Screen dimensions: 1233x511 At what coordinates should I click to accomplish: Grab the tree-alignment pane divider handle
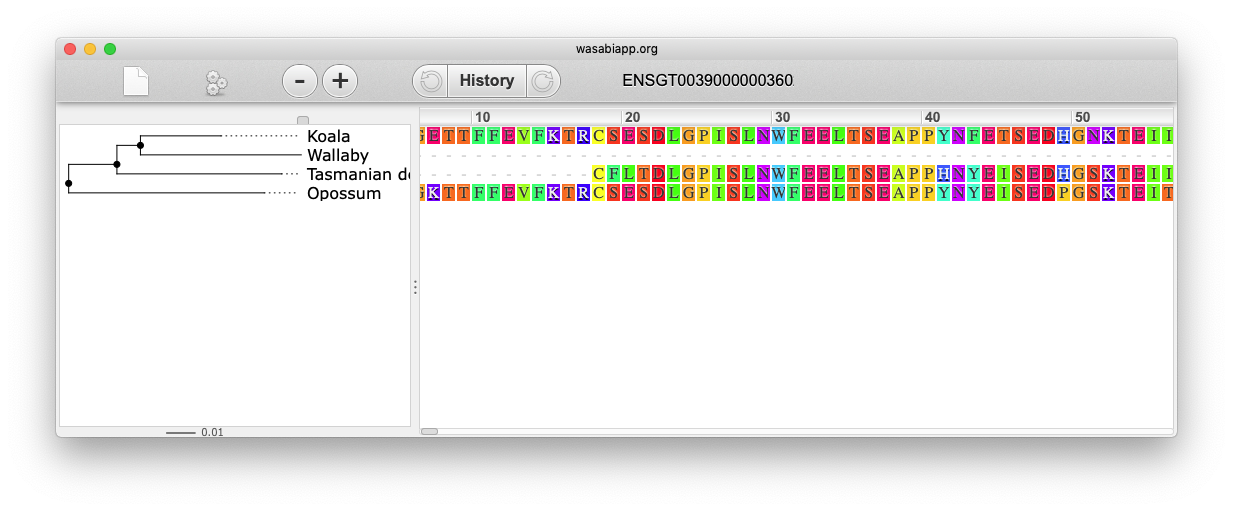click(415, 287)
